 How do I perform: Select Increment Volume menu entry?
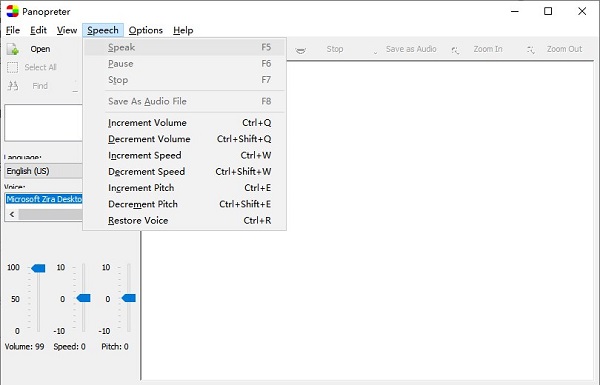184,123
